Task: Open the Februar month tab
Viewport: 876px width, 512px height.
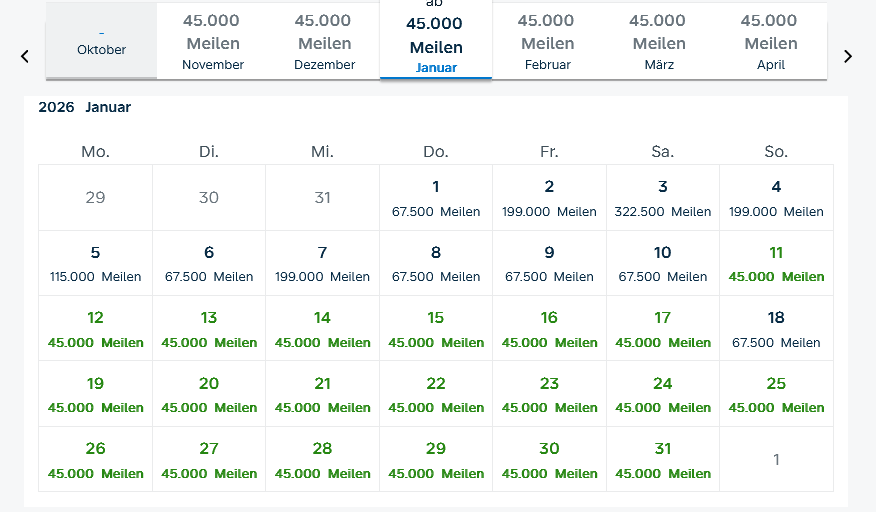Action: pos(547,42)
